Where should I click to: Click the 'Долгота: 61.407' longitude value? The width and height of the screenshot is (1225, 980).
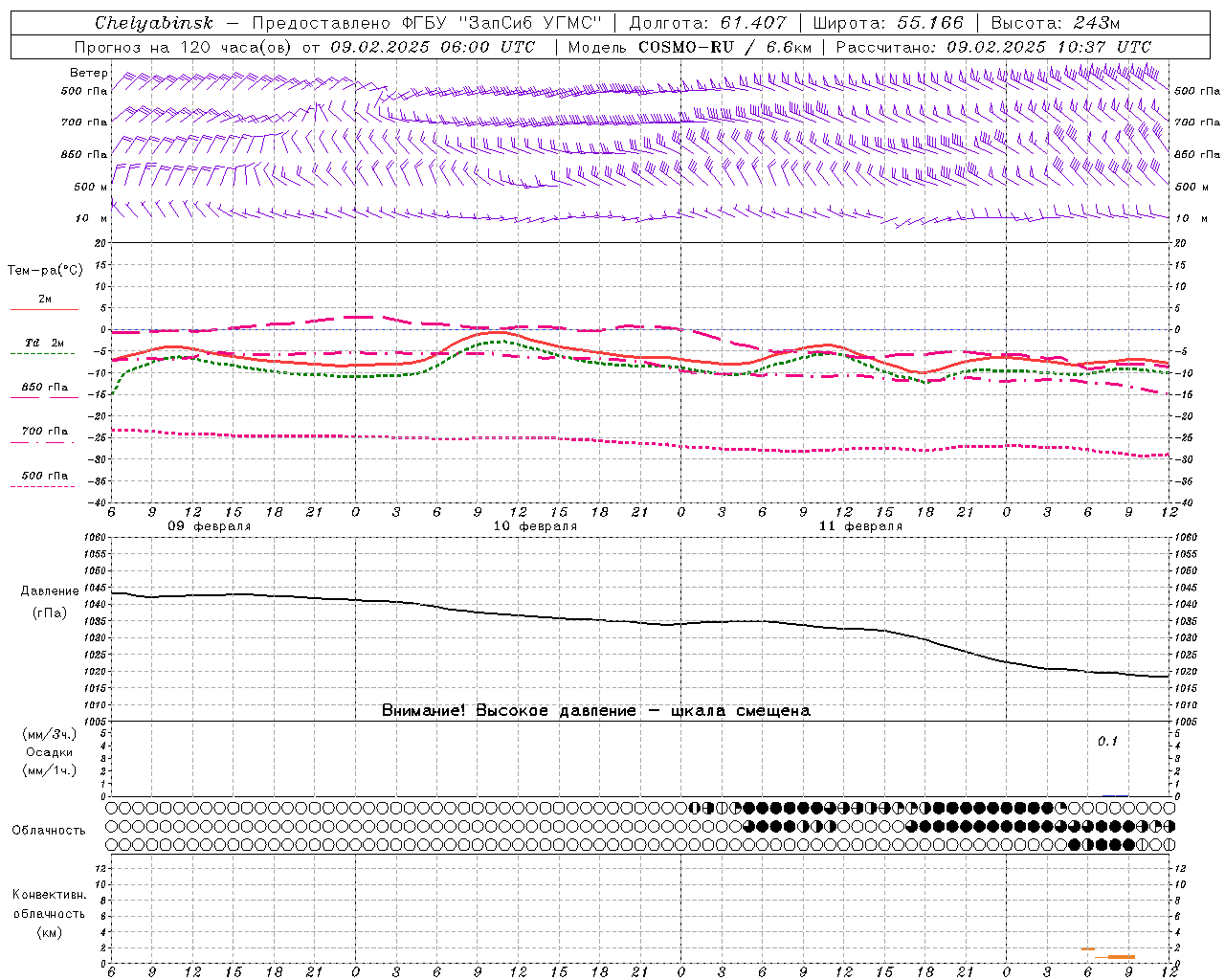707,23
